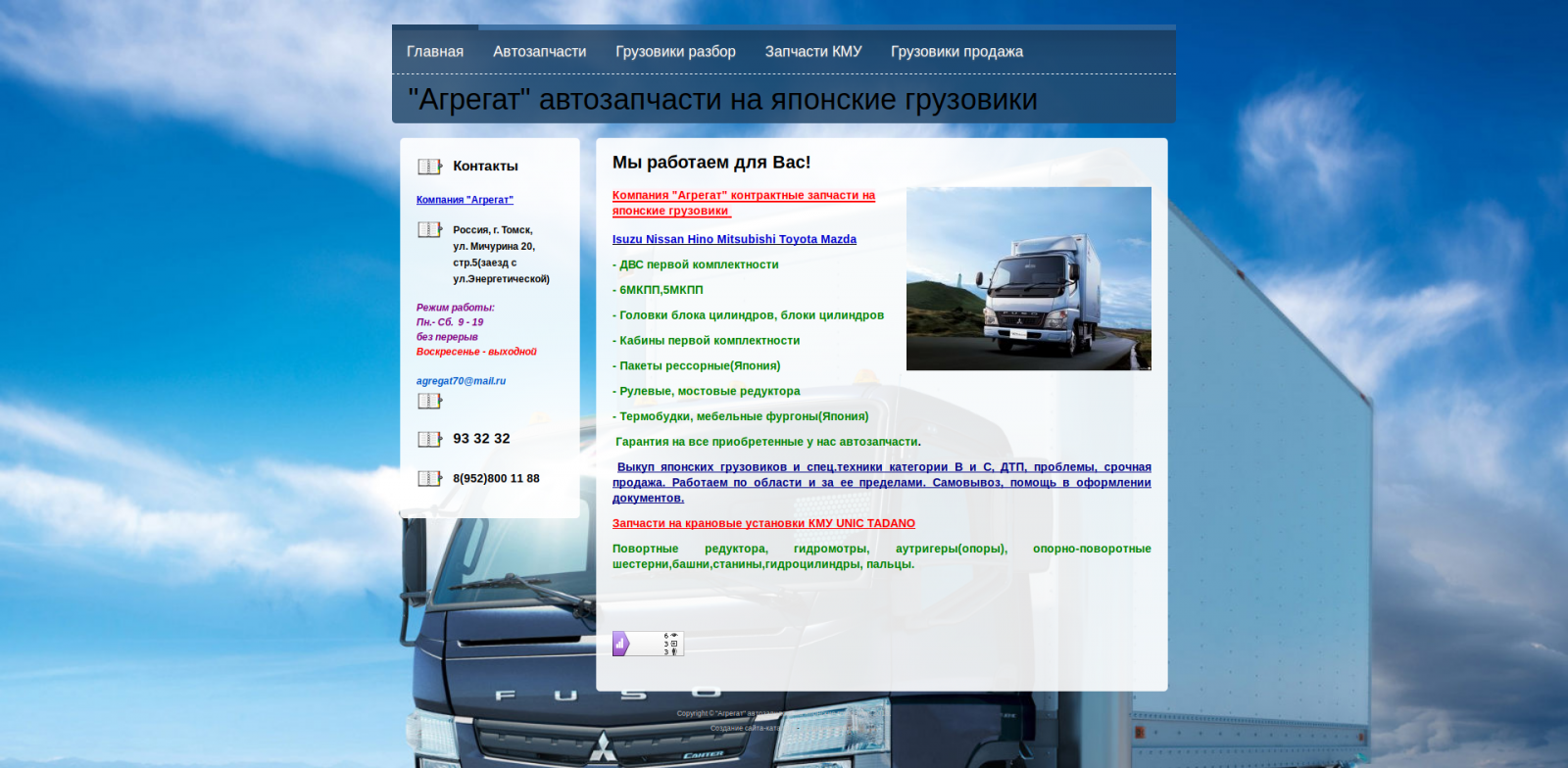Click the notebook icon beside Контакты
The height and width of the screenshot is (768, 1568).
click(x=429, y=167)
